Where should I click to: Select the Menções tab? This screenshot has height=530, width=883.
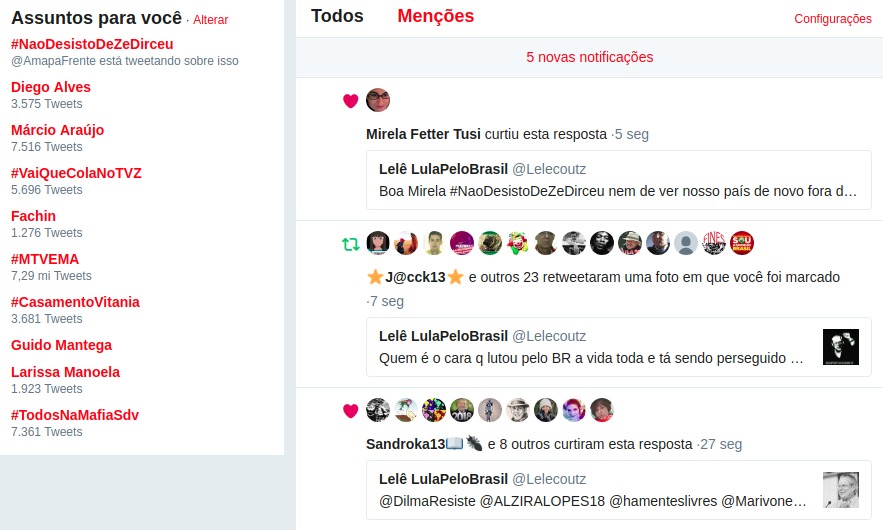point(436,16)
